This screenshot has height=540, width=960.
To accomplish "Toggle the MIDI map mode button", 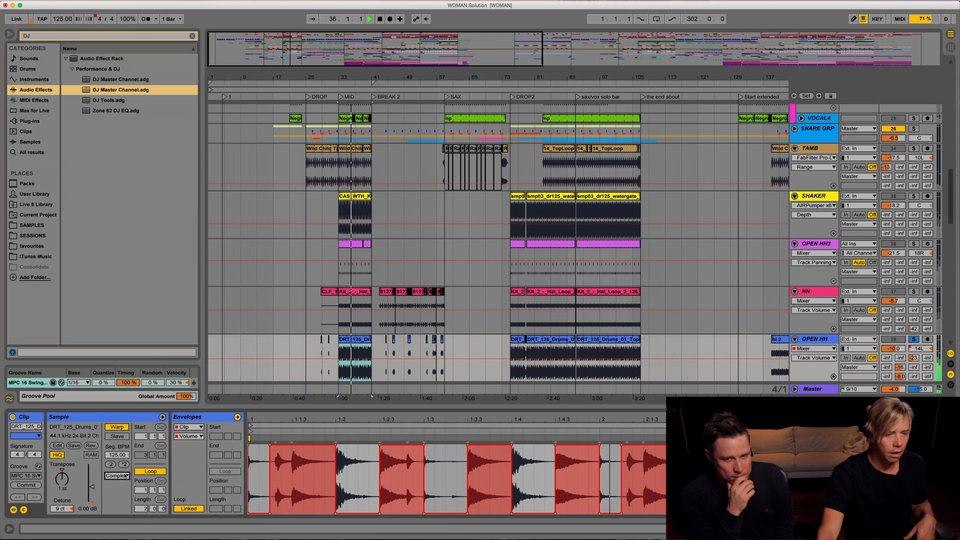I will pos(899,19).
